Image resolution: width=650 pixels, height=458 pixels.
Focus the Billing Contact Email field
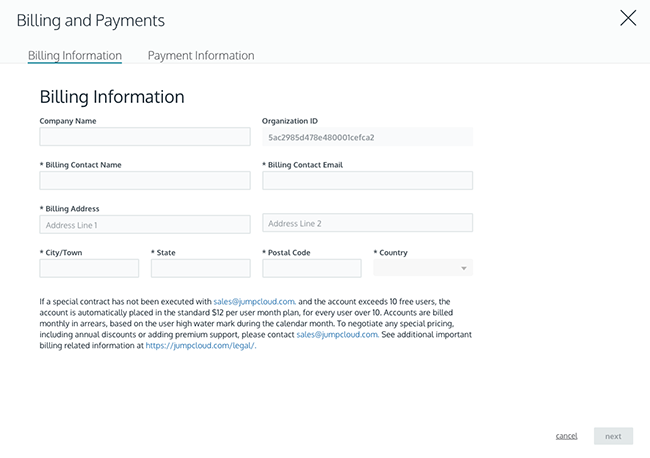pyautogui.click(x=367, y=181)
